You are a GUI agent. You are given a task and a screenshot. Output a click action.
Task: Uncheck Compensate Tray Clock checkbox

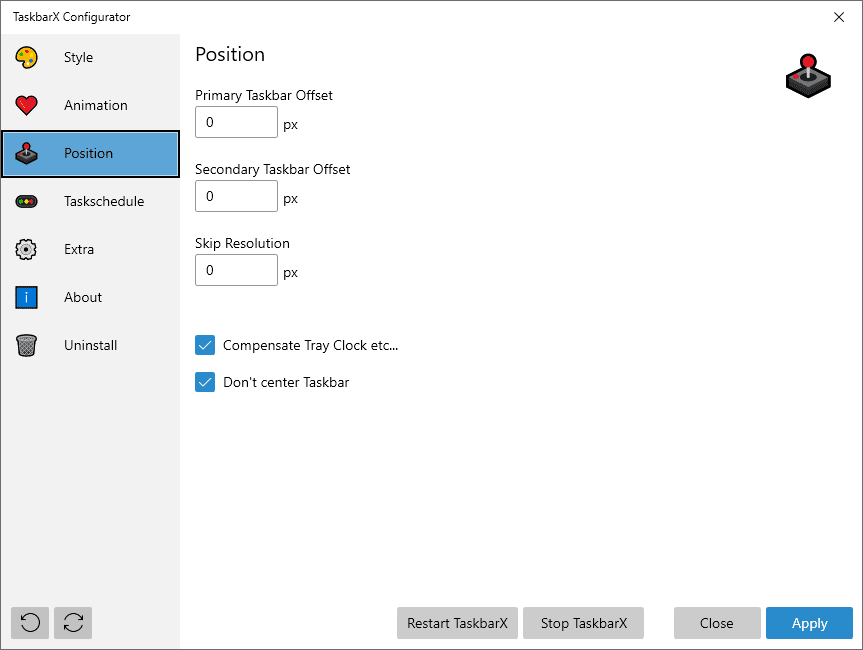(x=205, y=345)
